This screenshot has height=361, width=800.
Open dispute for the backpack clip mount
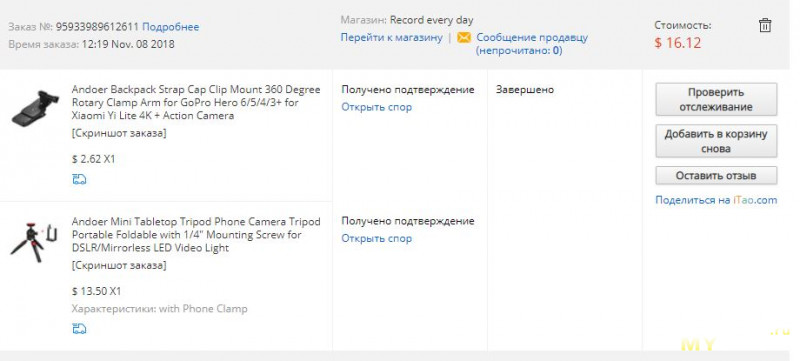tap(377, 107)
